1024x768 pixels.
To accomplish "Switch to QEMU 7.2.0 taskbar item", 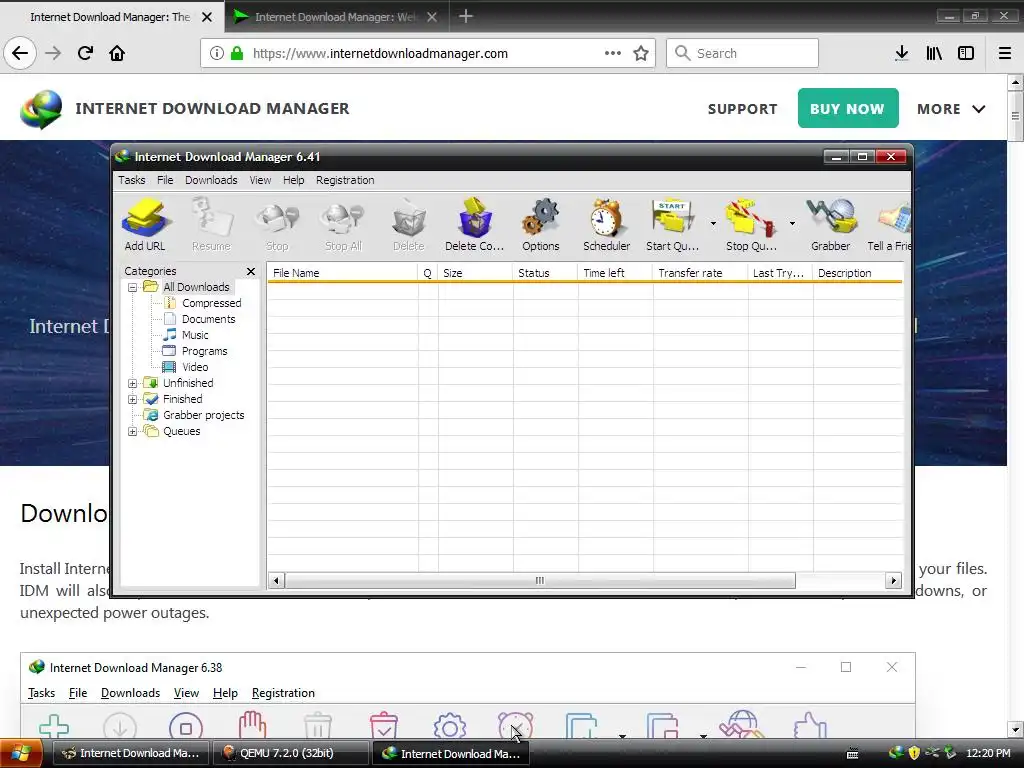I will pyautogui.click(x=291, y=754).
